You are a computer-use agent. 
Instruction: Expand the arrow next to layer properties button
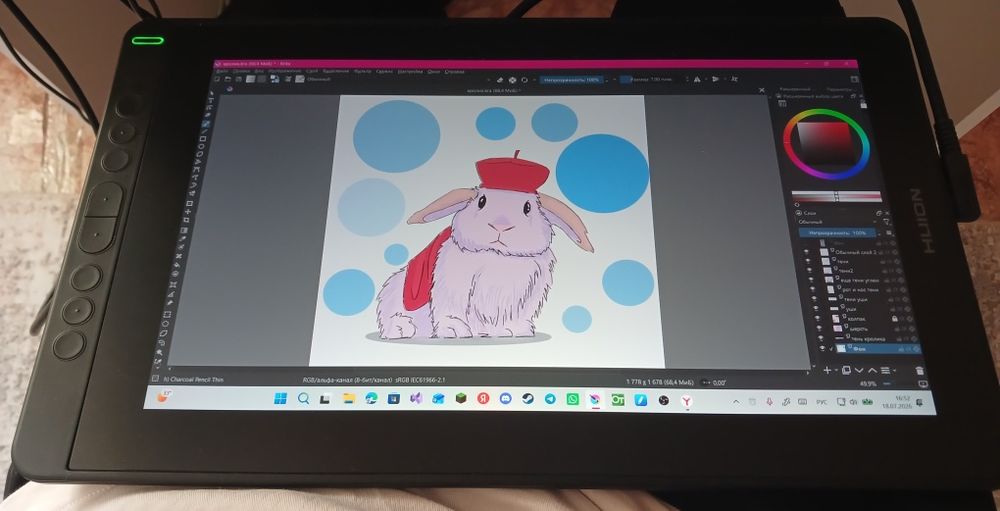(x=894, y=371)
